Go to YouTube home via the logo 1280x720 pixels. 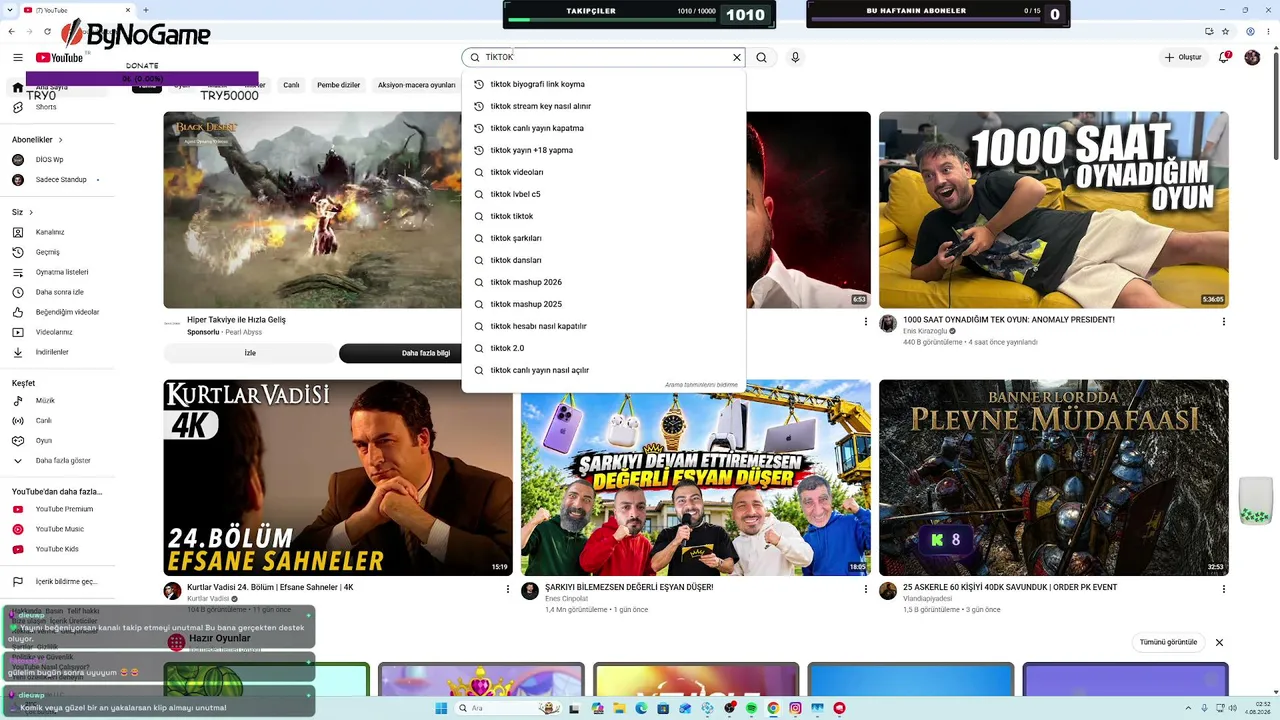[60, 58]
